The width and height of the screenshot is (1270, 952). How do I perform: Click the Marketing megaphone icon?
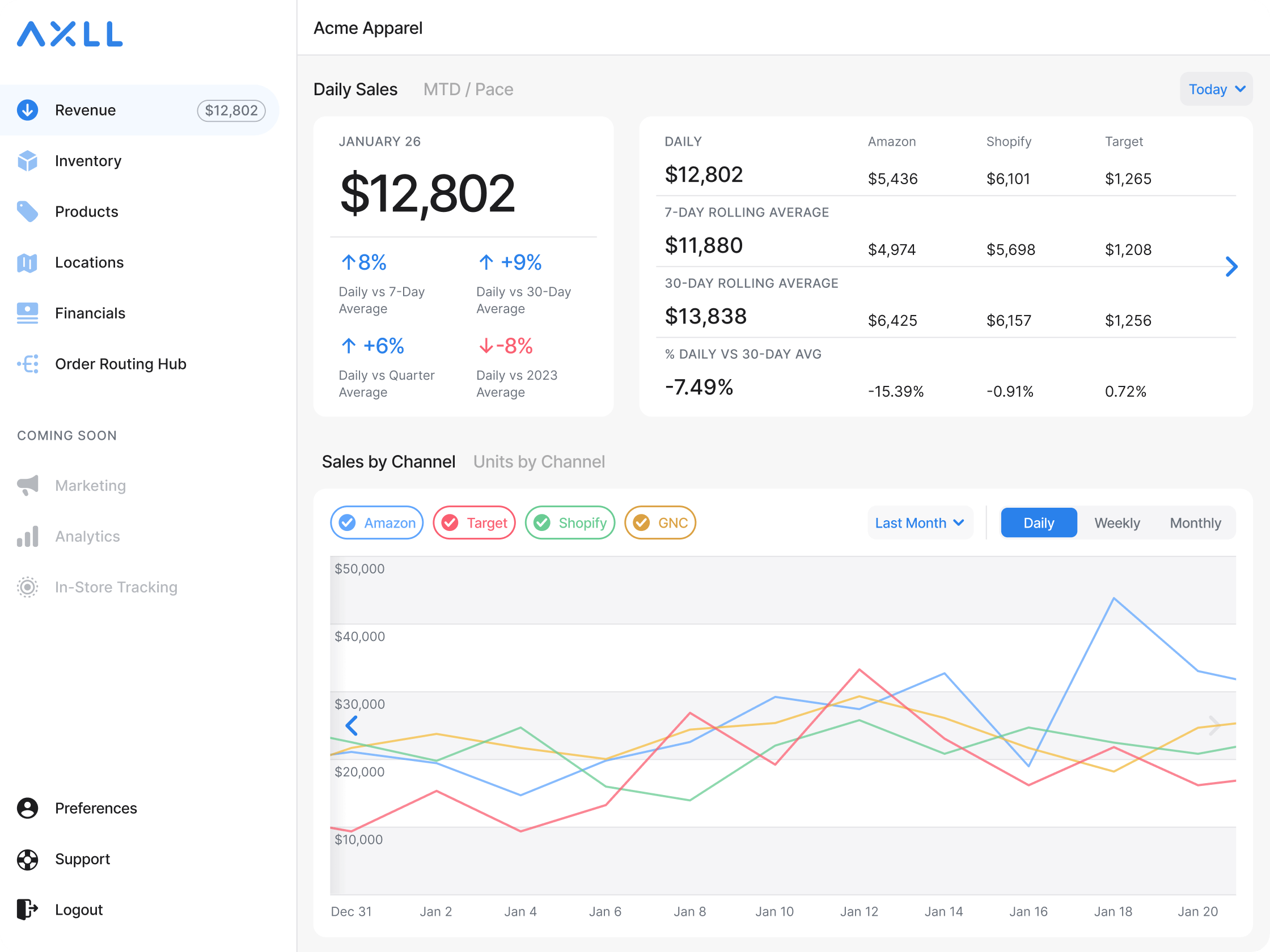(x=28, y=486)
